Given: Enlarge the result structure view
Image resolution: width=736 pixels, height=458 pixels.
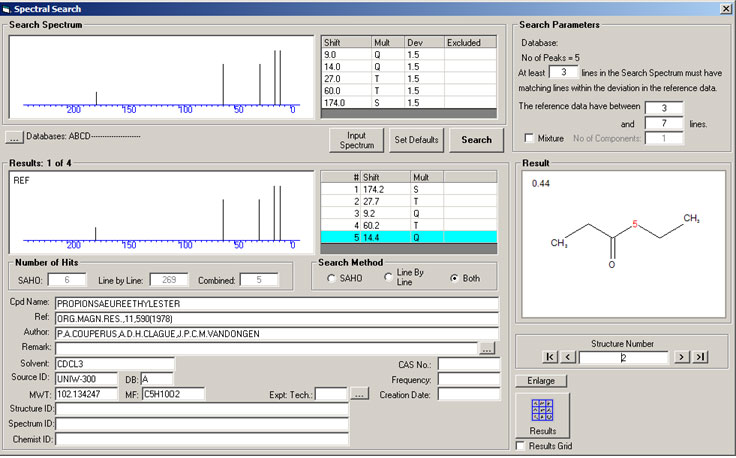Looking at the screenshot, I should (x=542, y=381).
